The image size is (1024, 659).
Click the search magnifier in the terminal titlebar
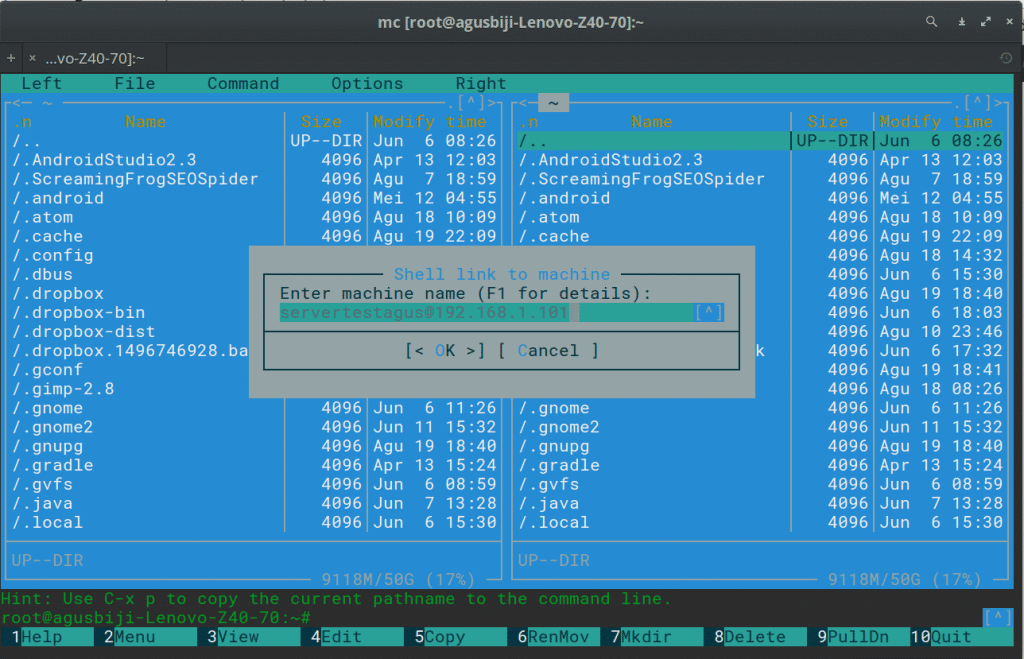pyautogui.click(x=931, y=21)
